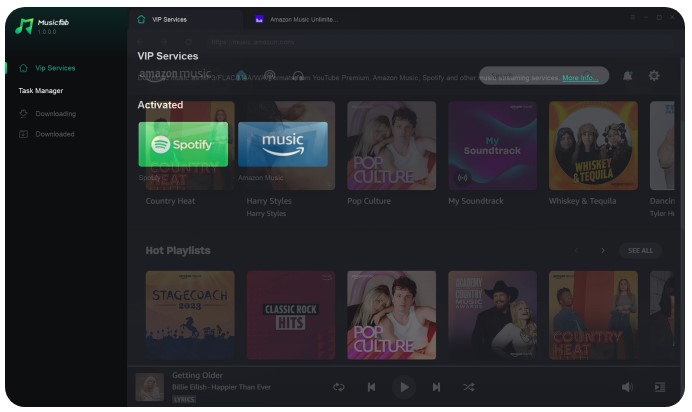The height and width of the screenshot is (412, 692).
Task: Click the Getting Older song title
Action: click(197, 375)
